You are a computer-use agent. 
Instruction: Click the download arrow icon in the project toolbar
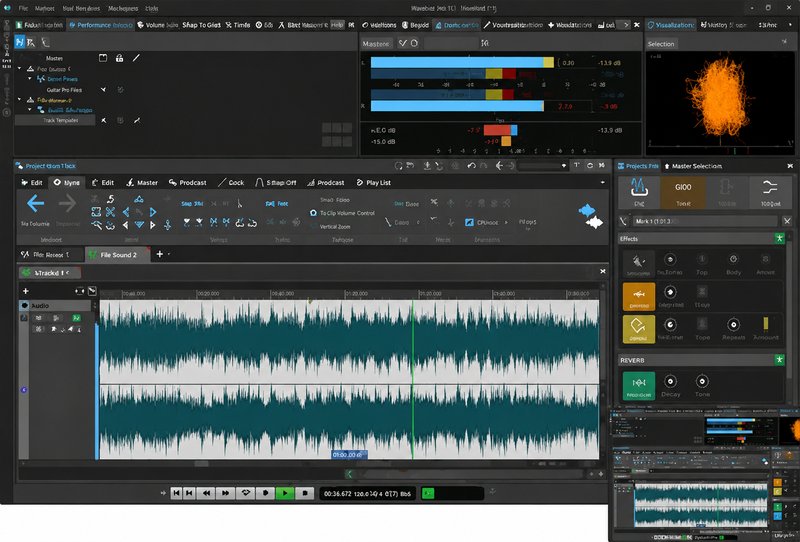click(427, 166)
